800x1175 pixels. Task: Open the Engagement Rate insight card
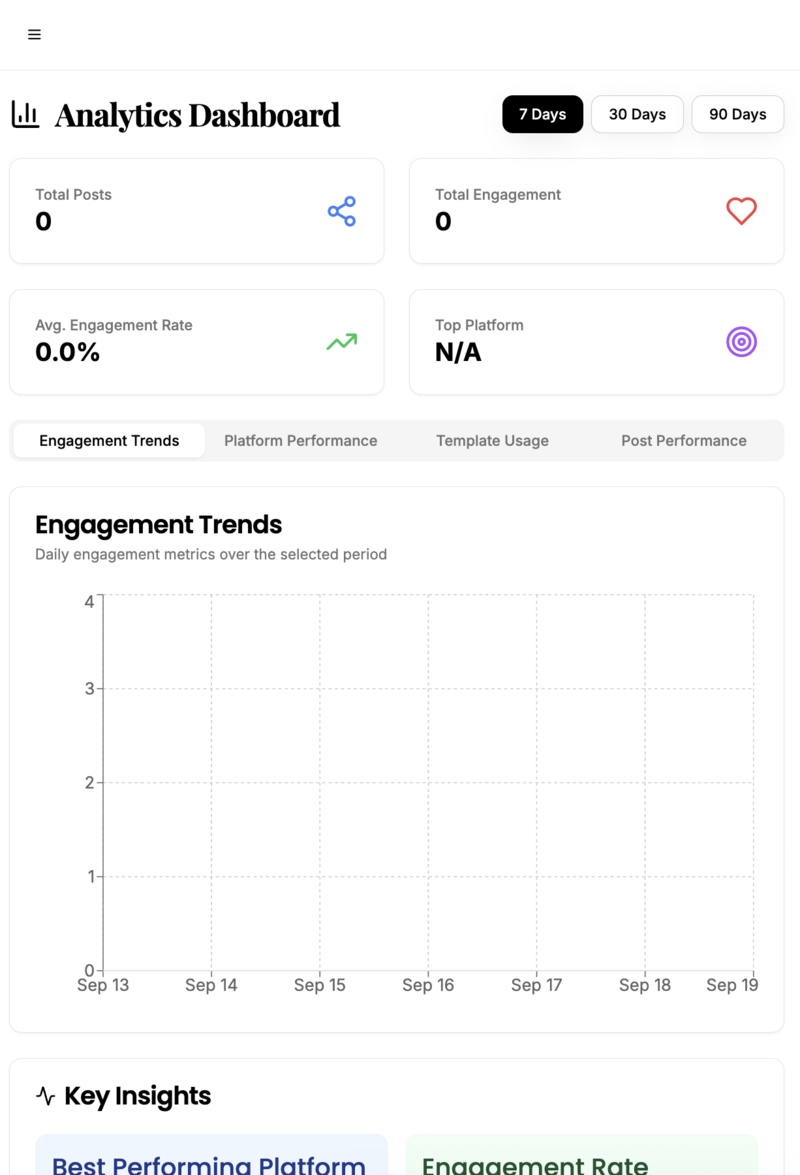point(581,1160)
